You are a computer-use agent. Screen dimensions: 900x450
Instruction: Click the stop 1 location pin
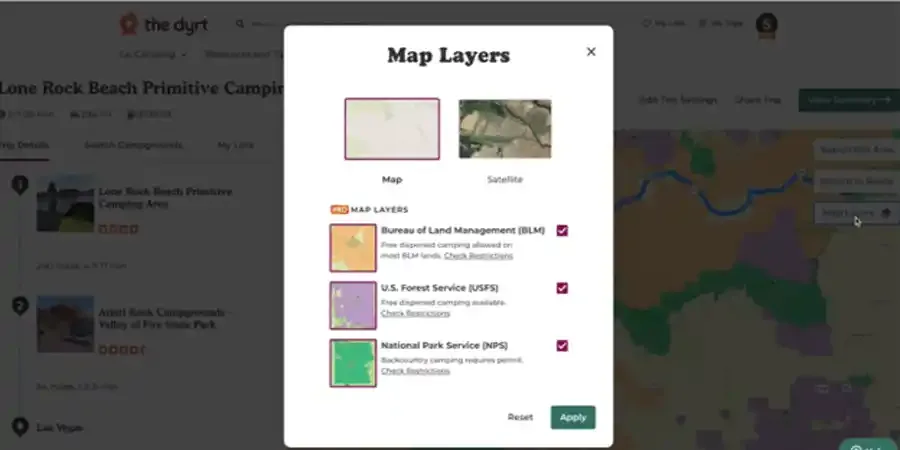click(20, 185)
